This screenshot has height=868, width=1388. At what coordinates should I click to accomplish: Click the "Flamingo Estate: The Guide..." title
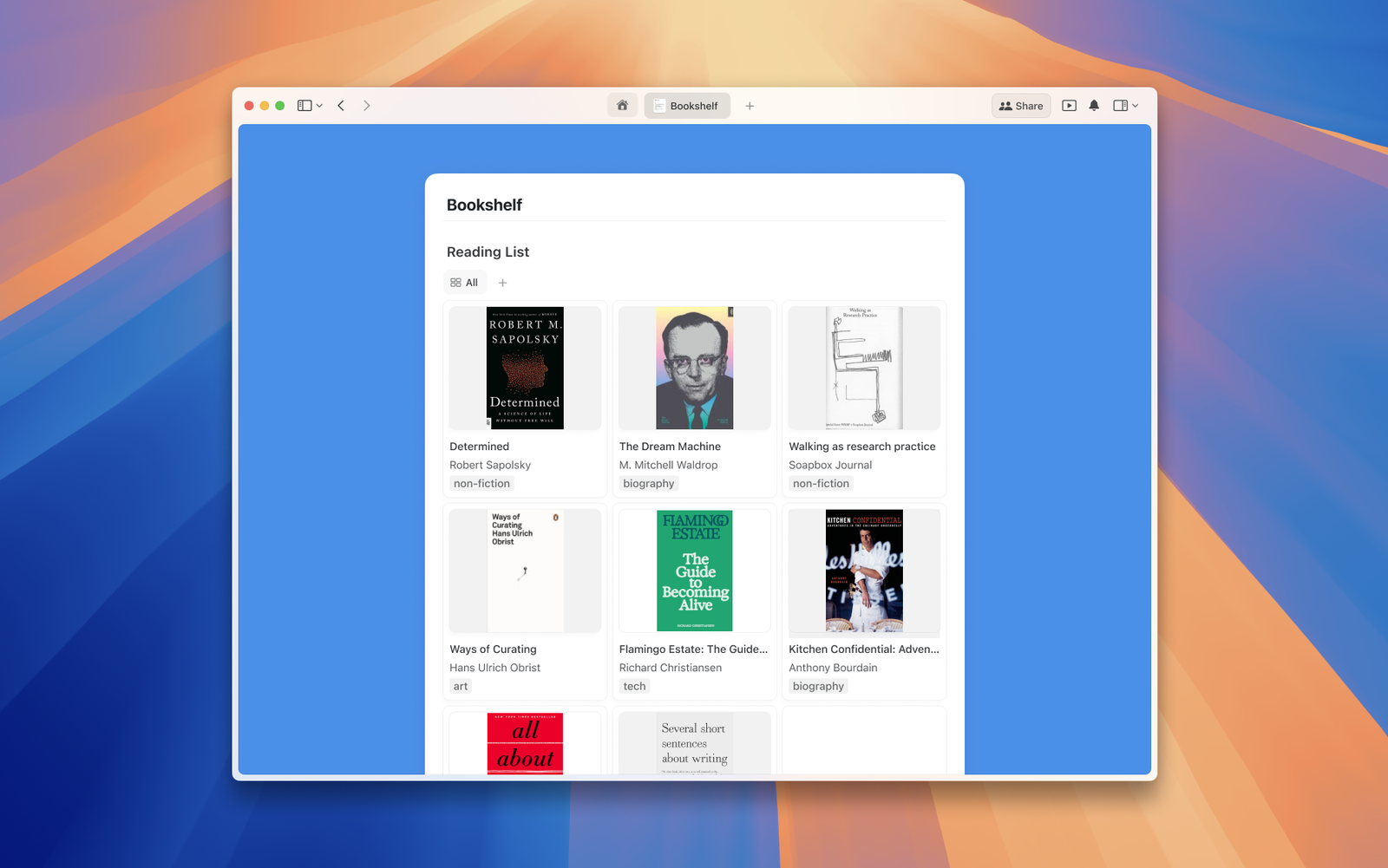(x=694, y=649)
